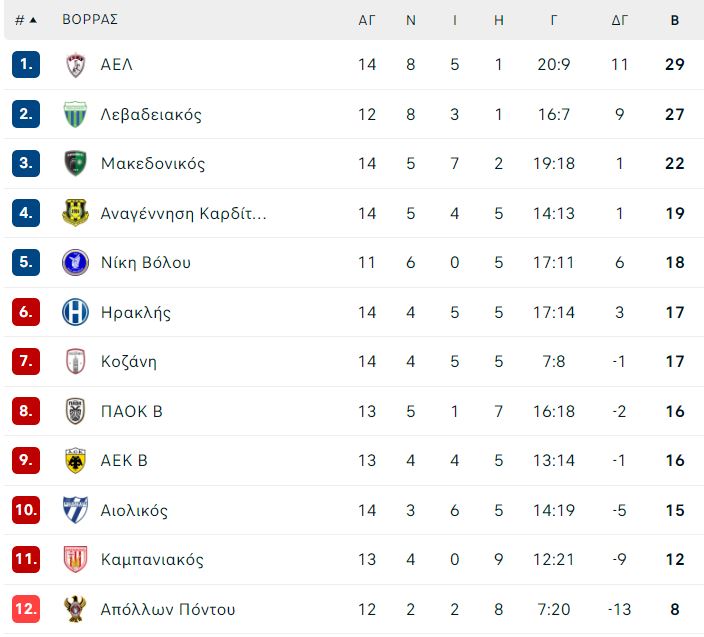Image resolution: width=704 pixels, height=637 pixels.
Task: Click the Απόλλων Πόντου eagle logo
Action: click(x=75, y=609)
